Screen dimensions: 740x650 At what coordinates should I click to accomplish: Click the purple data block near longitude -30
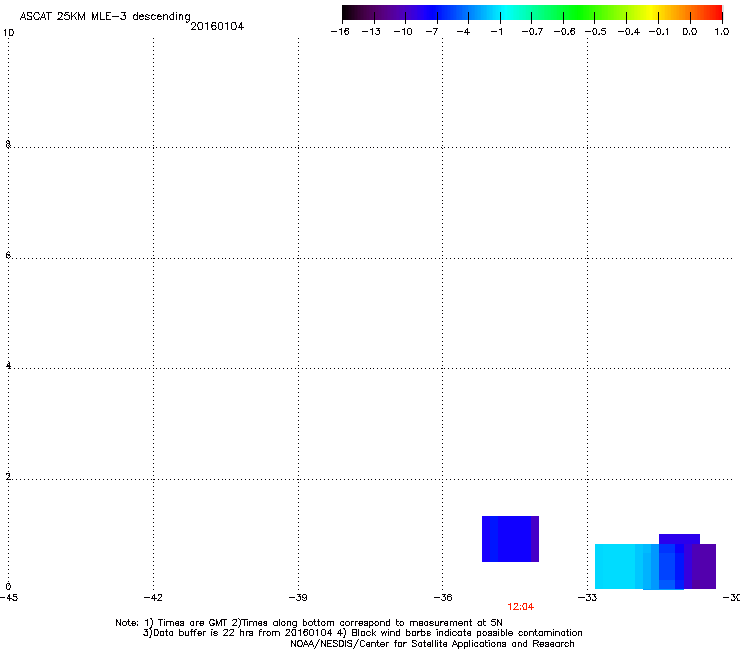click(704, 566)
